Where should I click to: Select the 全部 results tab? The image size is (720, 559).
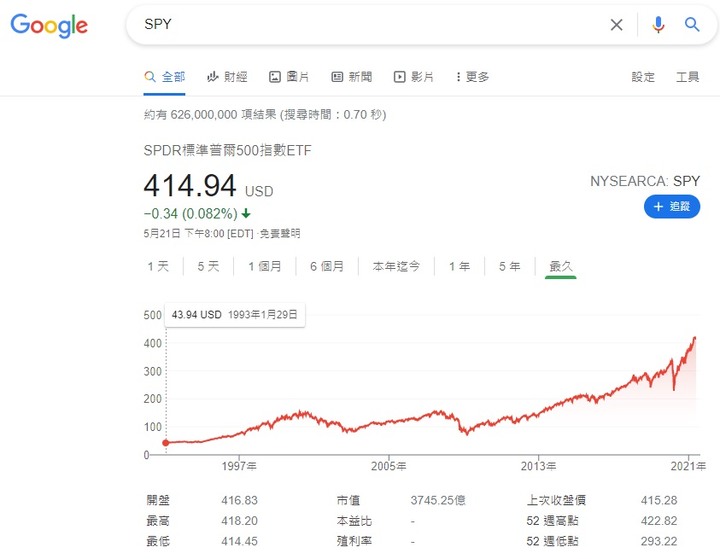coord(164,77)
